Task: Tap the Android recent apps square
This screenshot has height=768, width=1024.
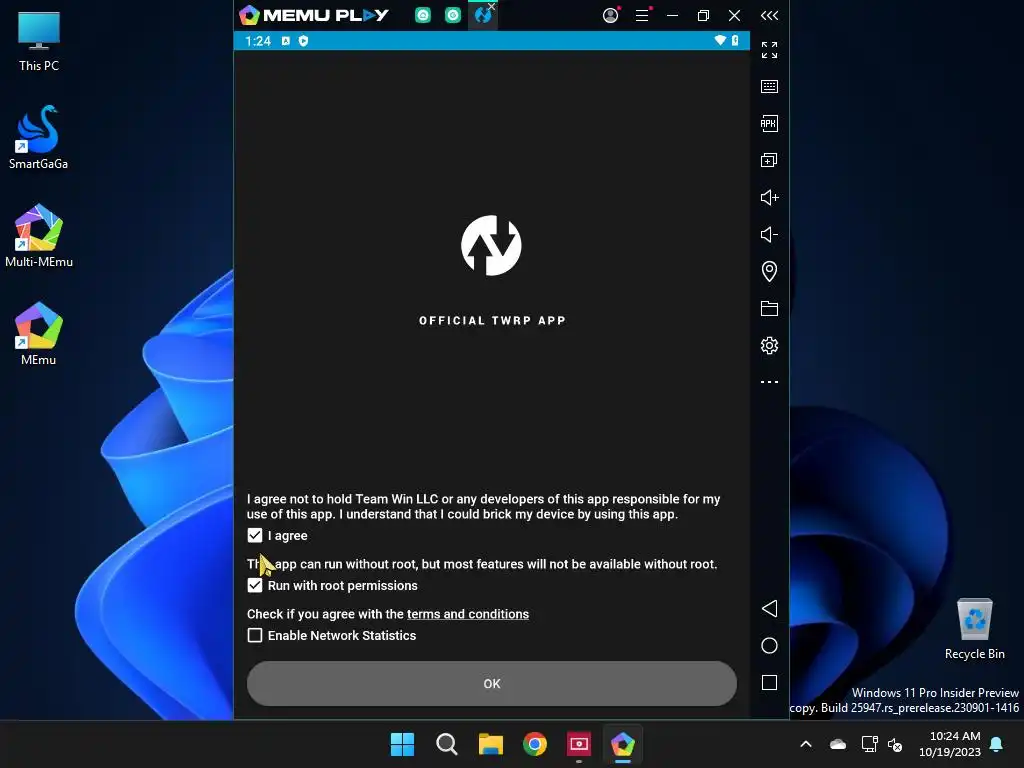Action: 769,683
